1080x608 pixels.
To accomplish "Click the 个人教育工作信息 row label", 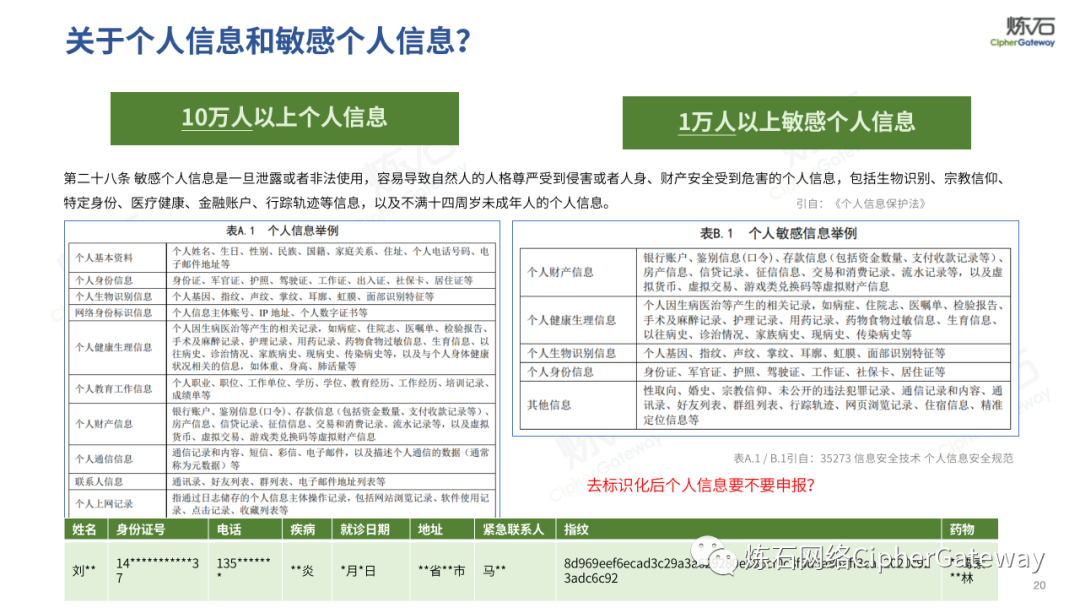I will pos(114,389).
